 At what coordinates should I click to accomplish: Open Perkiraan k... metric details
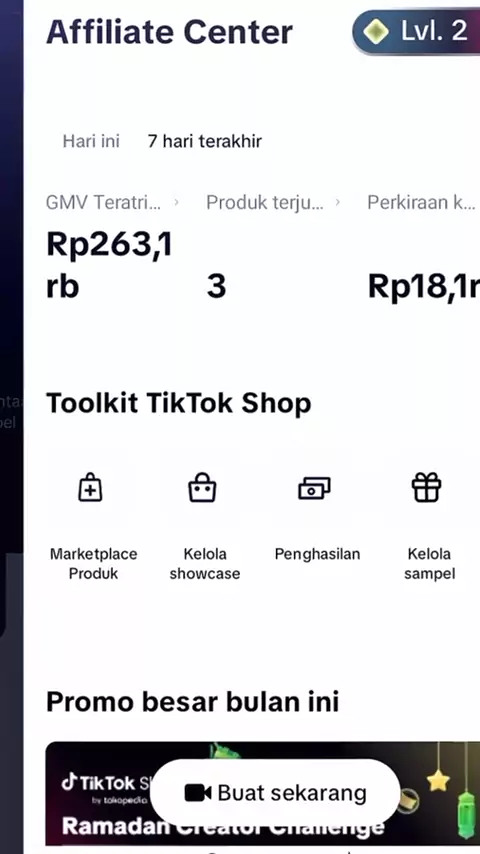click(421, 203)
